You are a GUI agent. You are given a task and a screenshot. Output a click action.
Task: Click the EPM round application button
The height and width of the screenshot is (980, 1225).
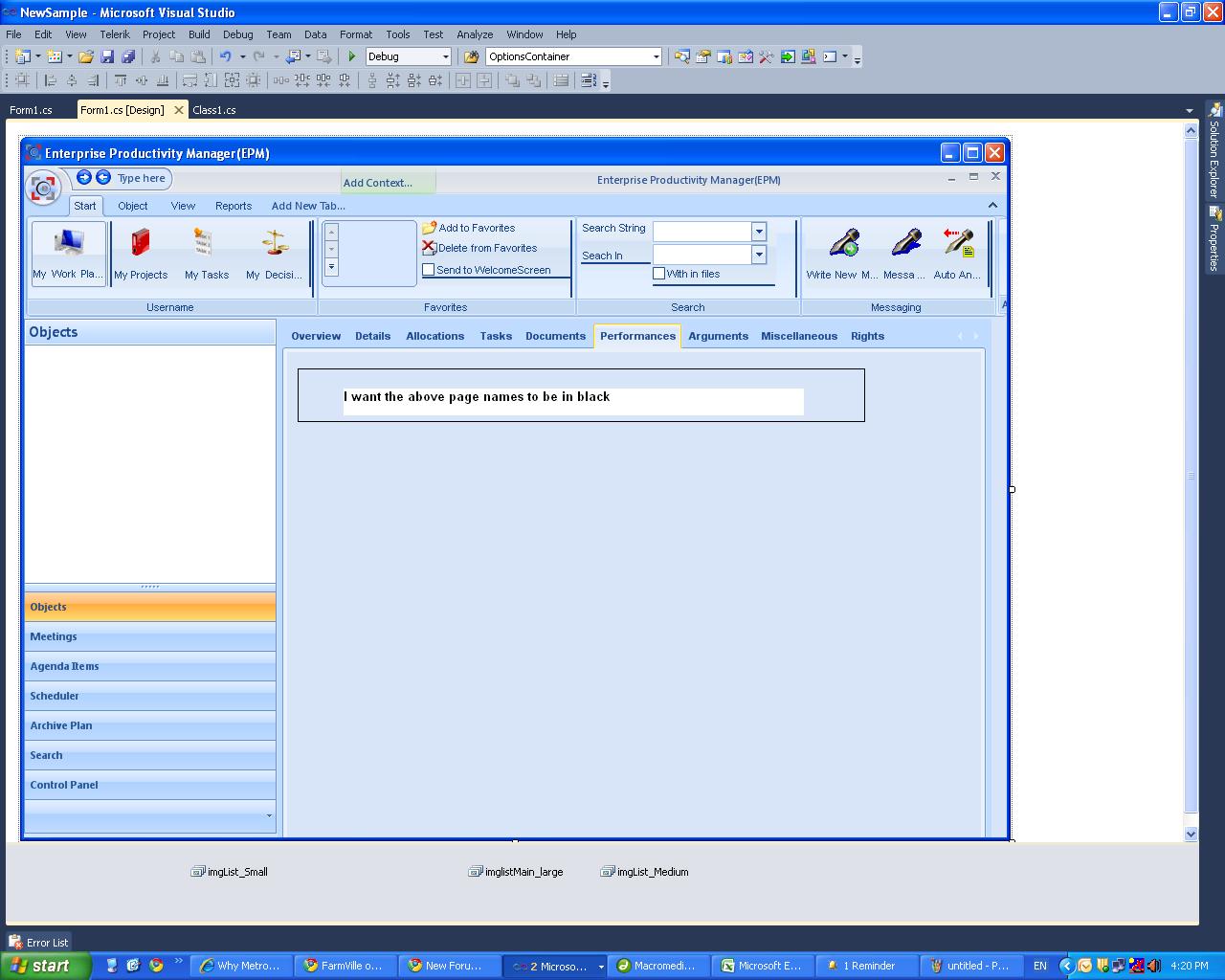[44, 188]
